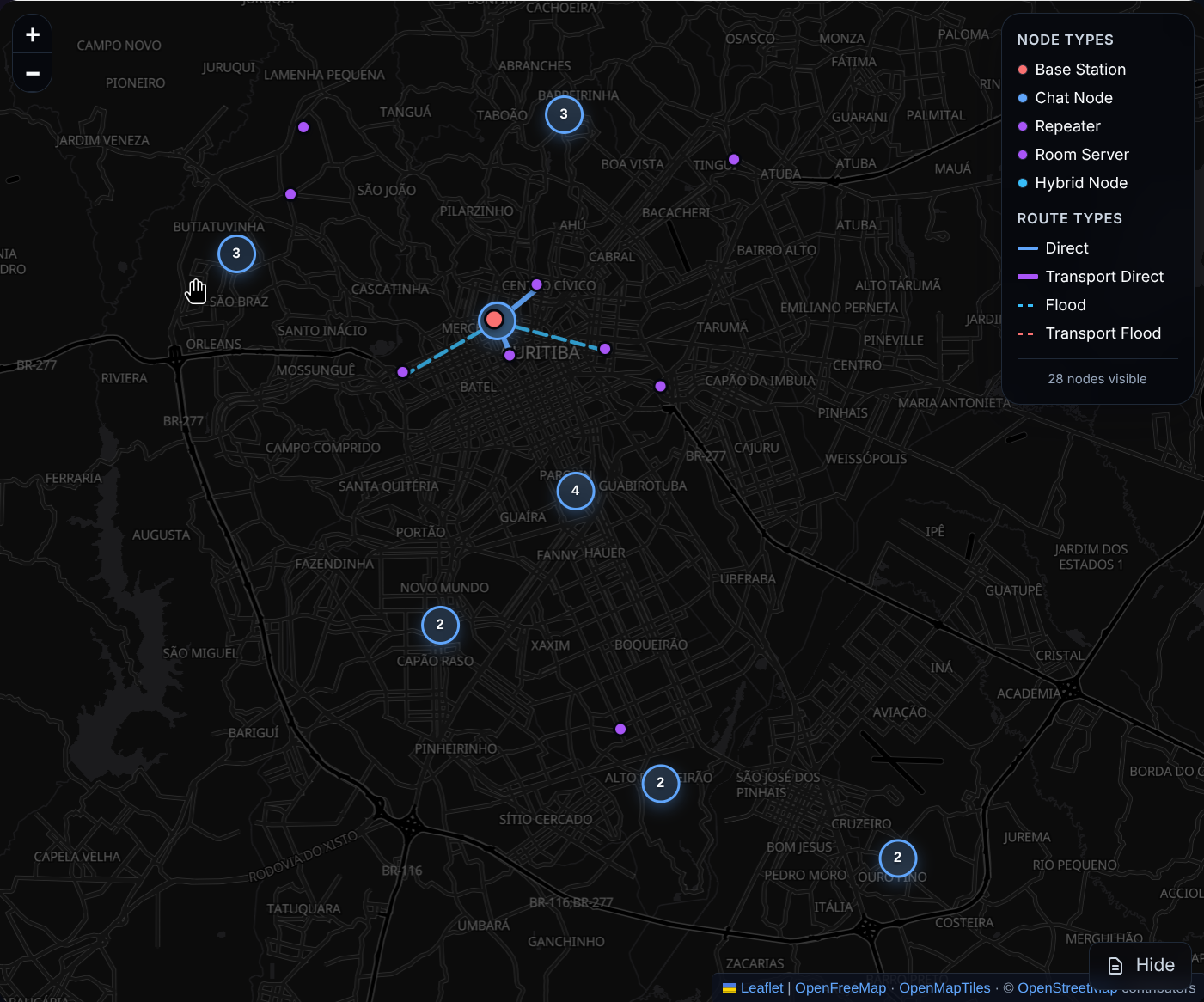Open the 3-node cluster near Butiatuvinha

[x=236, y=254]
